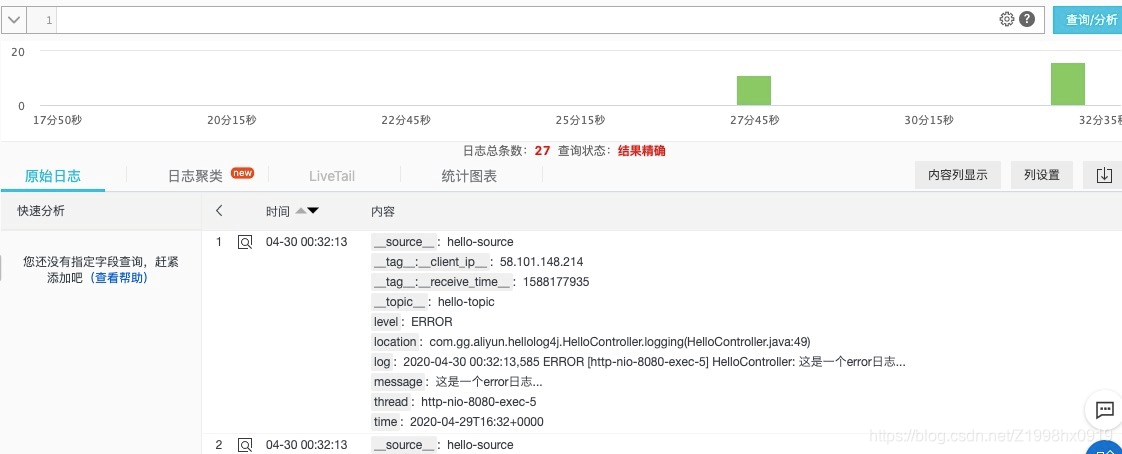Click the time field key label
The width and height of the screenshot is (1122, 454).
click(x=386, y=422)
